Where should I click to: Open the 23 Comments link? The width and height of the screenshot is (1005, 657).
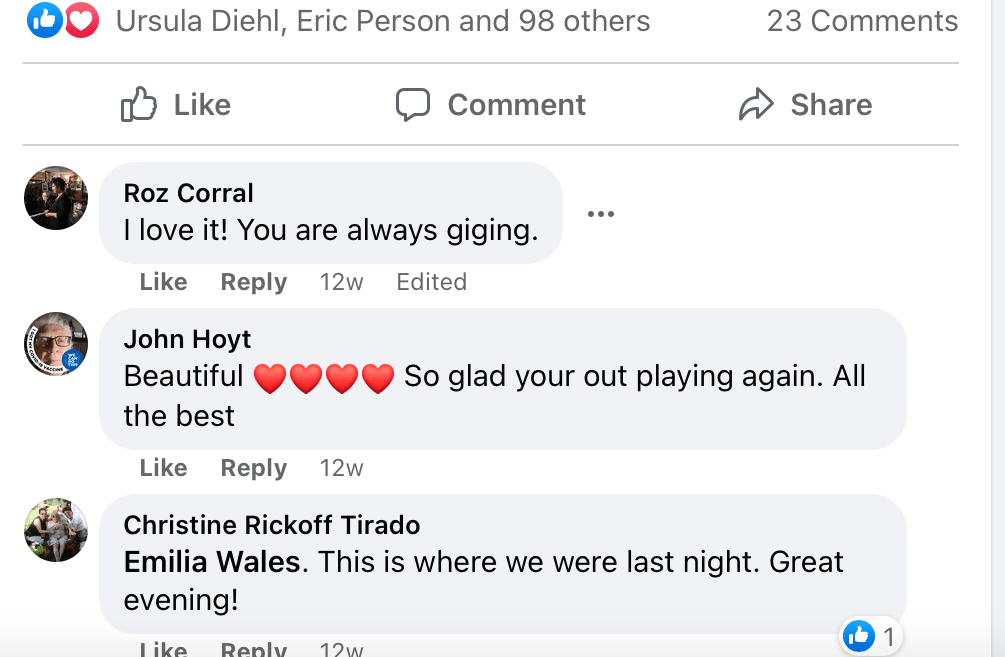[862, 20]
